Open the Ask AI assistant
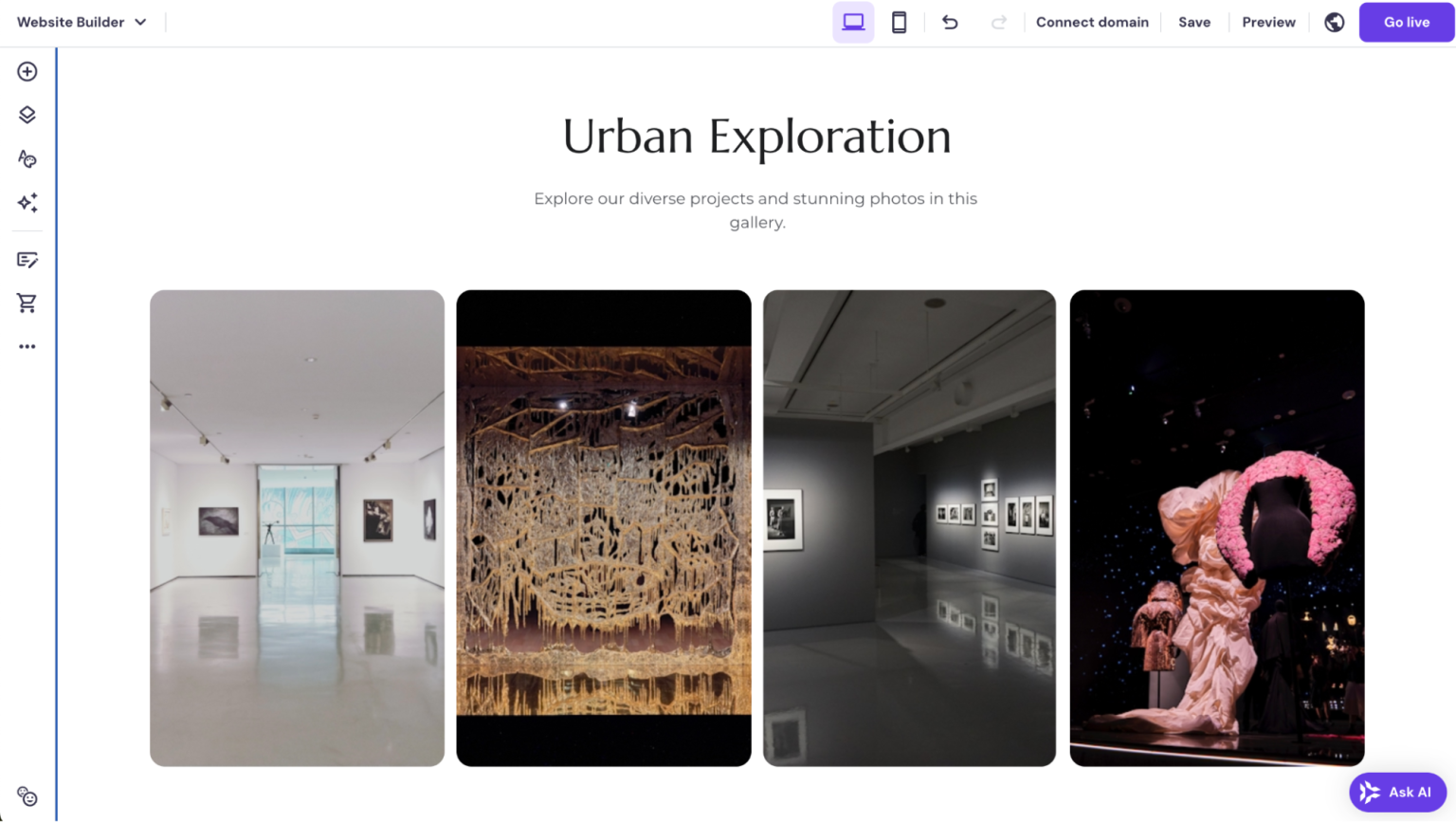 tap(1397, 792)
